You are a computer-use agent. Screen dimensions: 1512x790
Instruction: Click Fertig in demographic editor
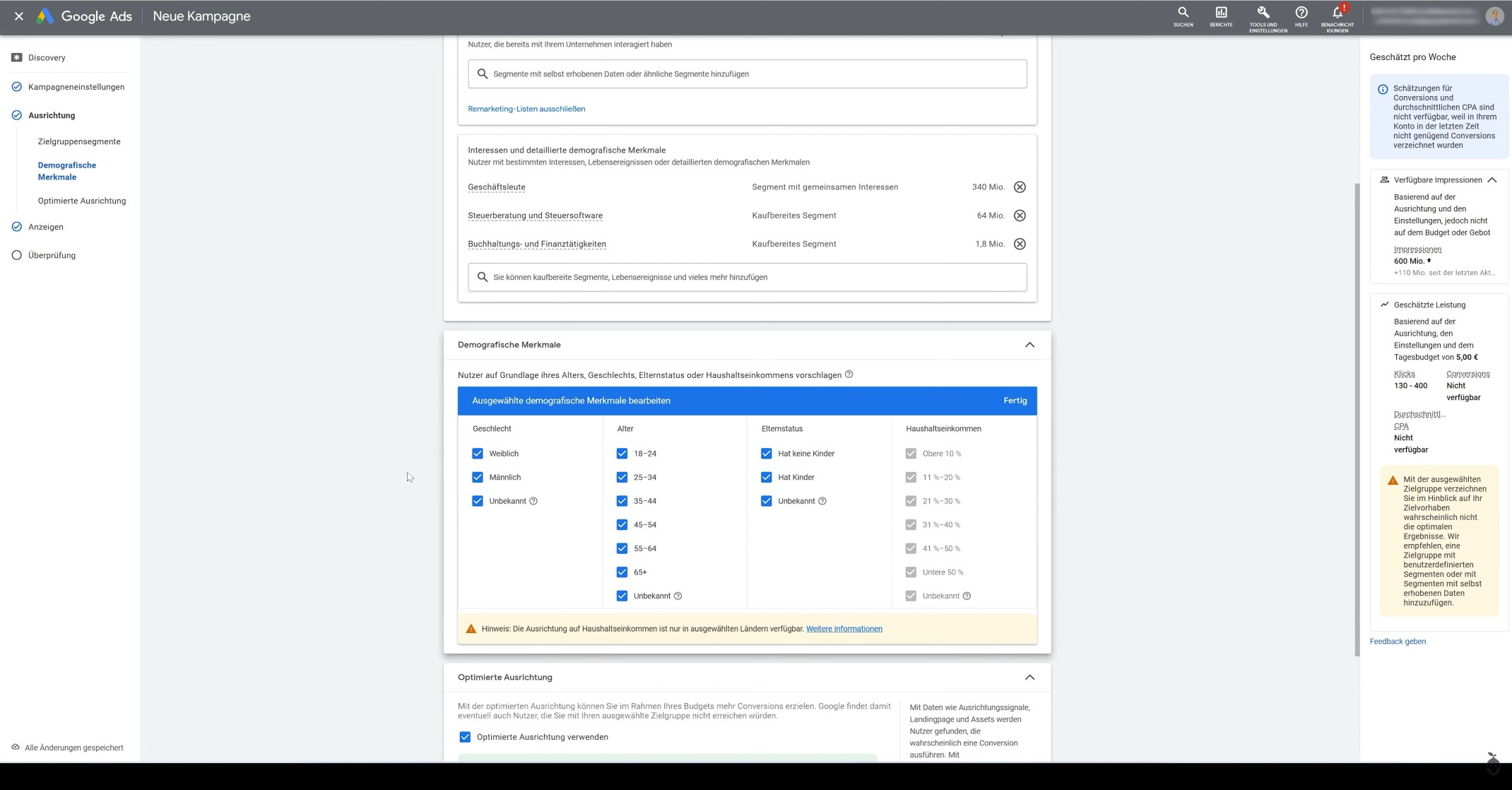click(1015, 401)
